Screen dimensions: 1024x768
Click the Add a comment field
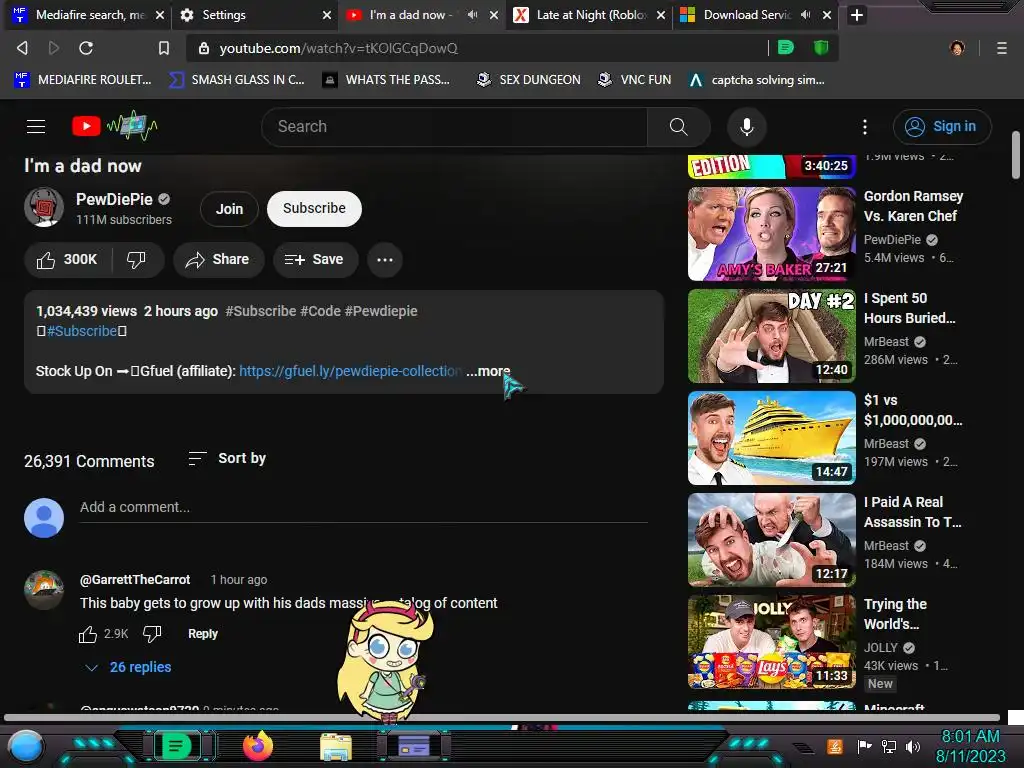pos(363,507)
